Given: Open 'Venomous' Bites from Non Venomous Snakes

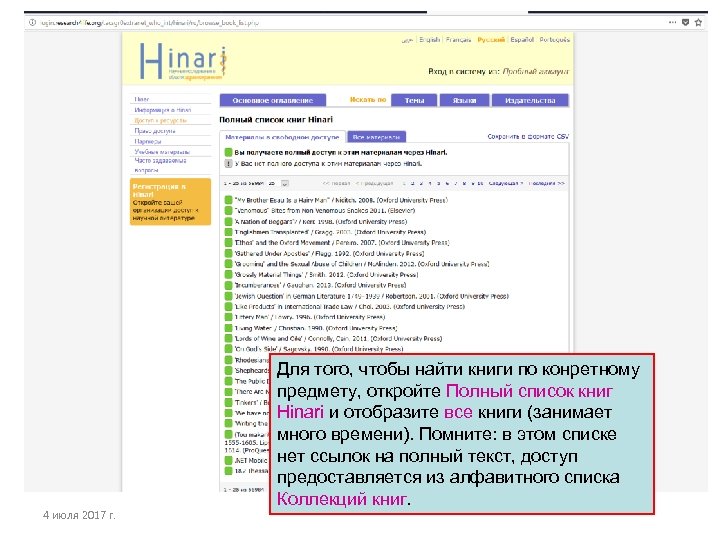Looking at the screenshot, I should [x=324, y=211].
